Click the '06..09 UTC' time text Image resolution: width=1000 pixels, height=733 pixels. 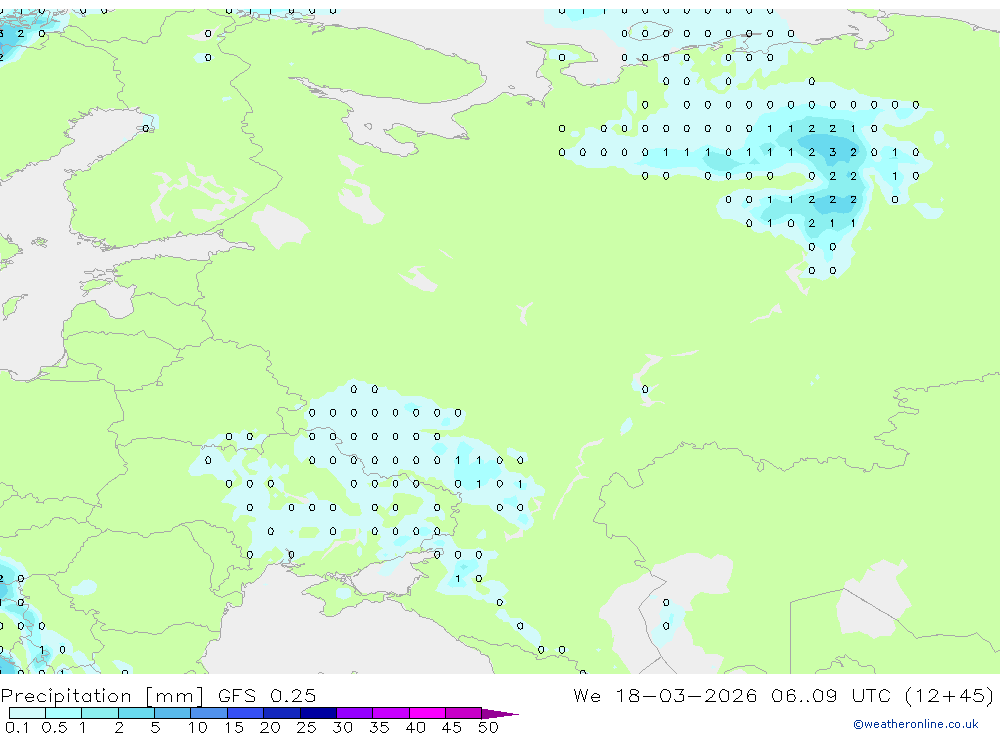(830, 695)
